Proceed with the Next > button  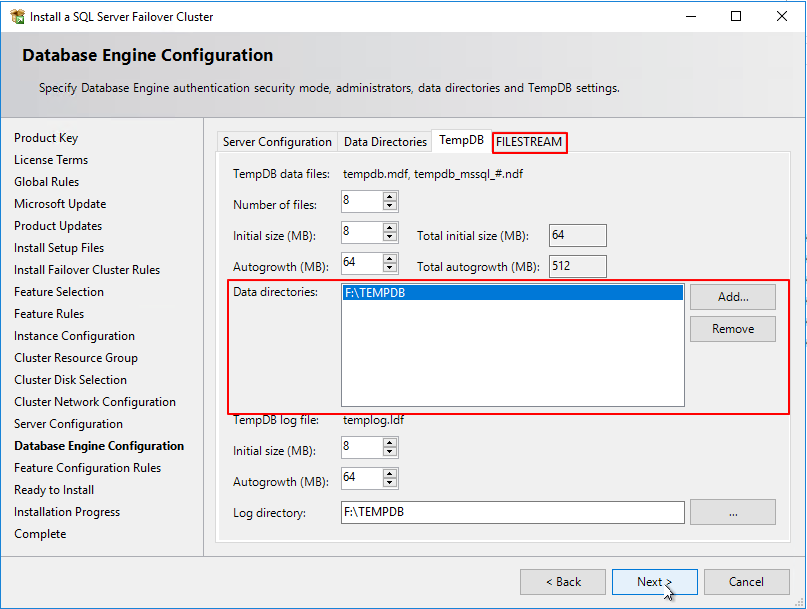pyautogui.click(x=655, y=582)
